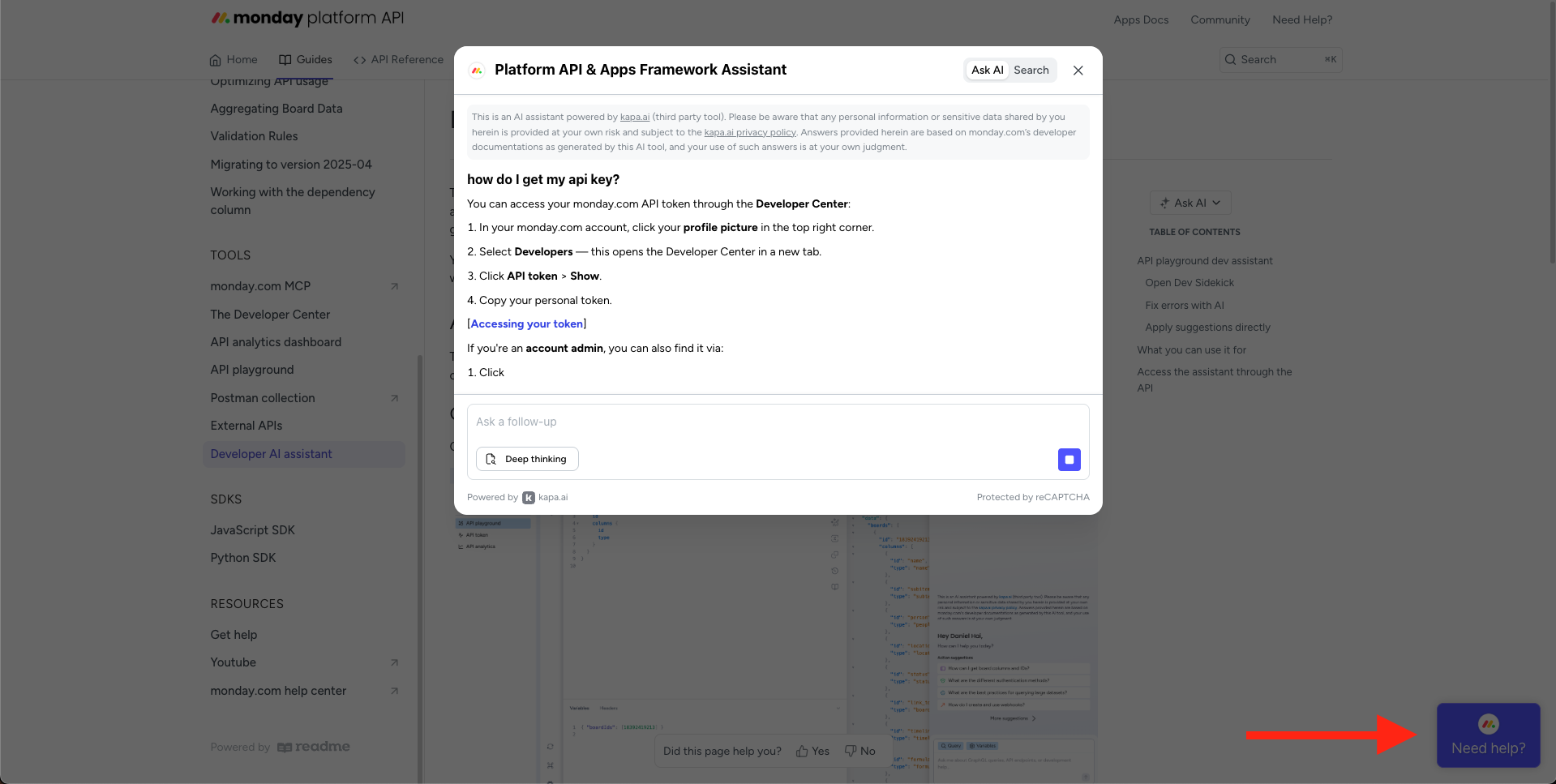1556x784 pixels.
Task: Open External APIs page
Action: coord(246,426)
